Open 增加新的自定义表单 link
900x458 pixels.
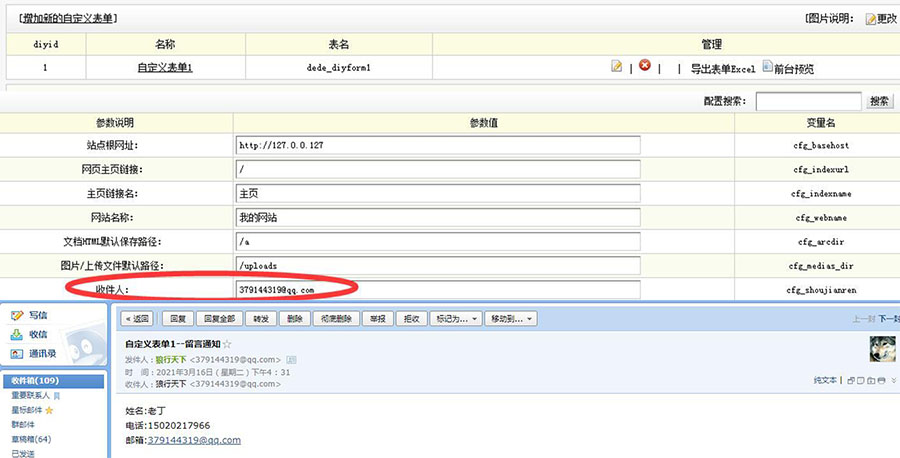[x=68, y=18]
